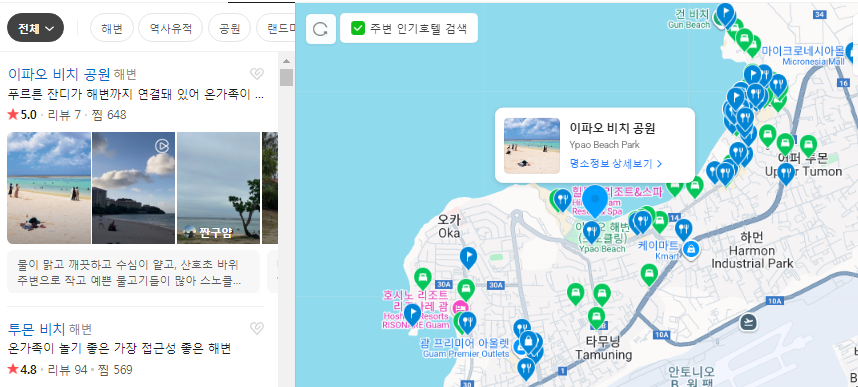Select the hotel pin just above Tamuning label
This screenshot has width=858, height=387.
click(x=596, y=317)
